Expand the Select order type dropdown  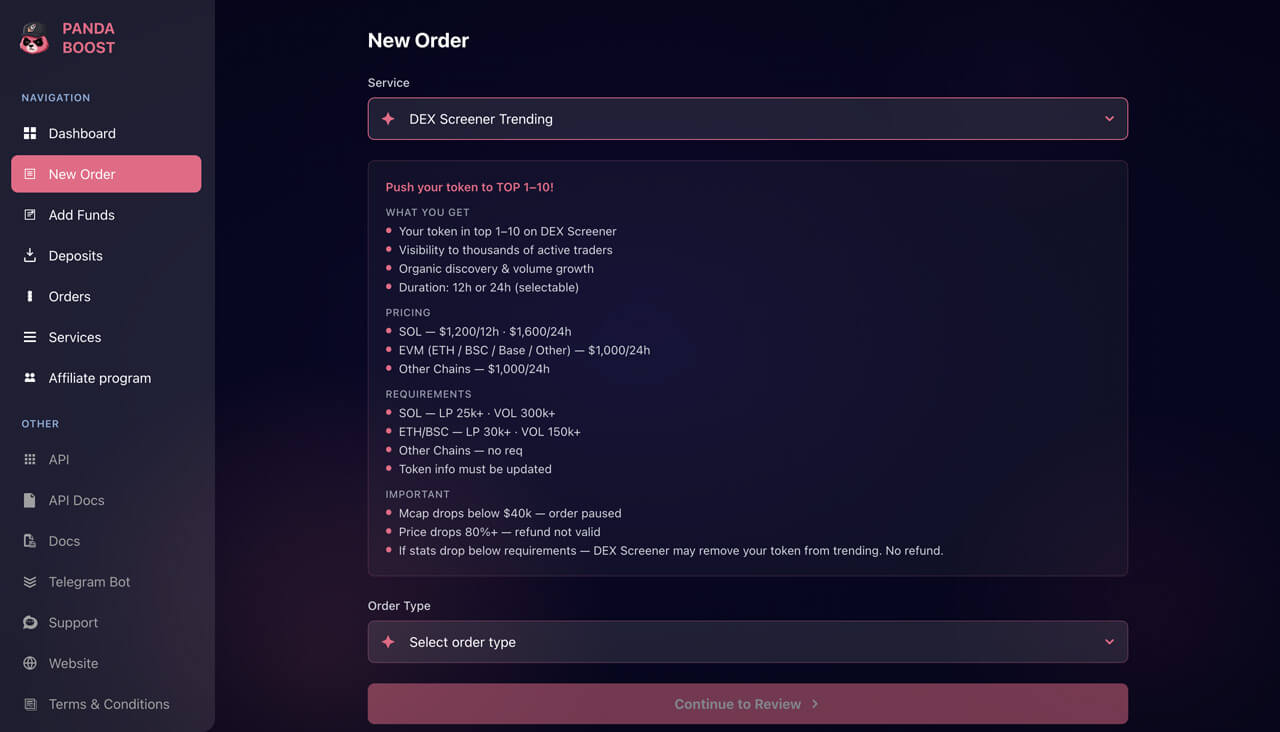point(748,642)
